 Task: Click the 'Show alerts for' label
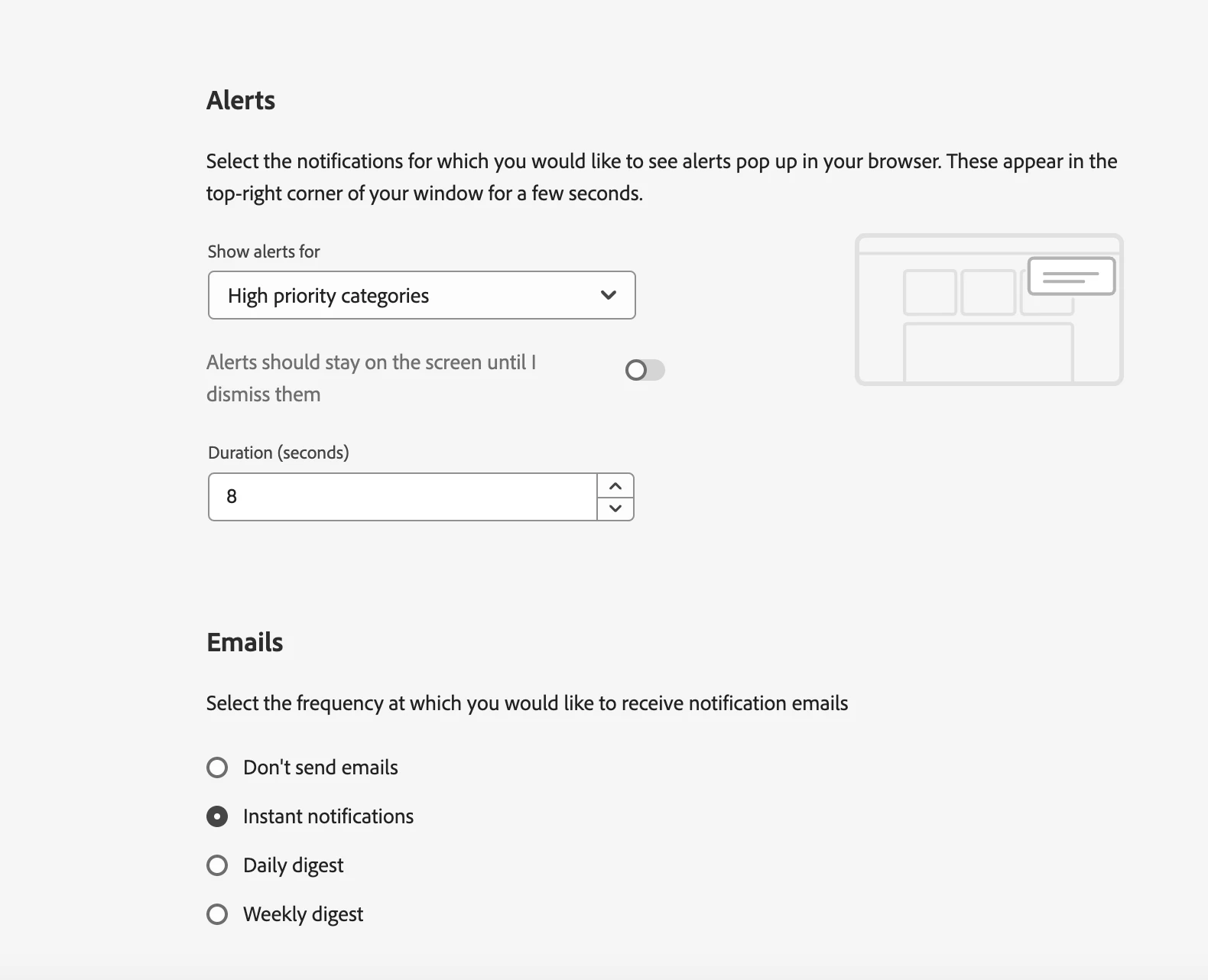coord(264,251)
